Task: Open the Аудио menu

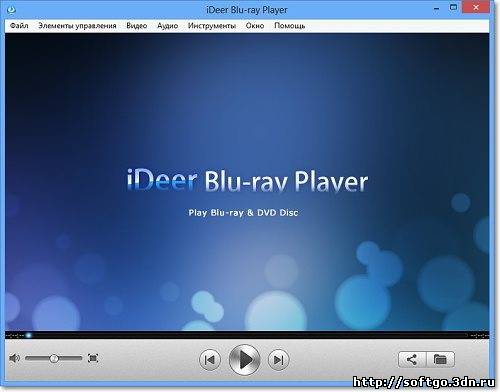Action: (167, 26)
